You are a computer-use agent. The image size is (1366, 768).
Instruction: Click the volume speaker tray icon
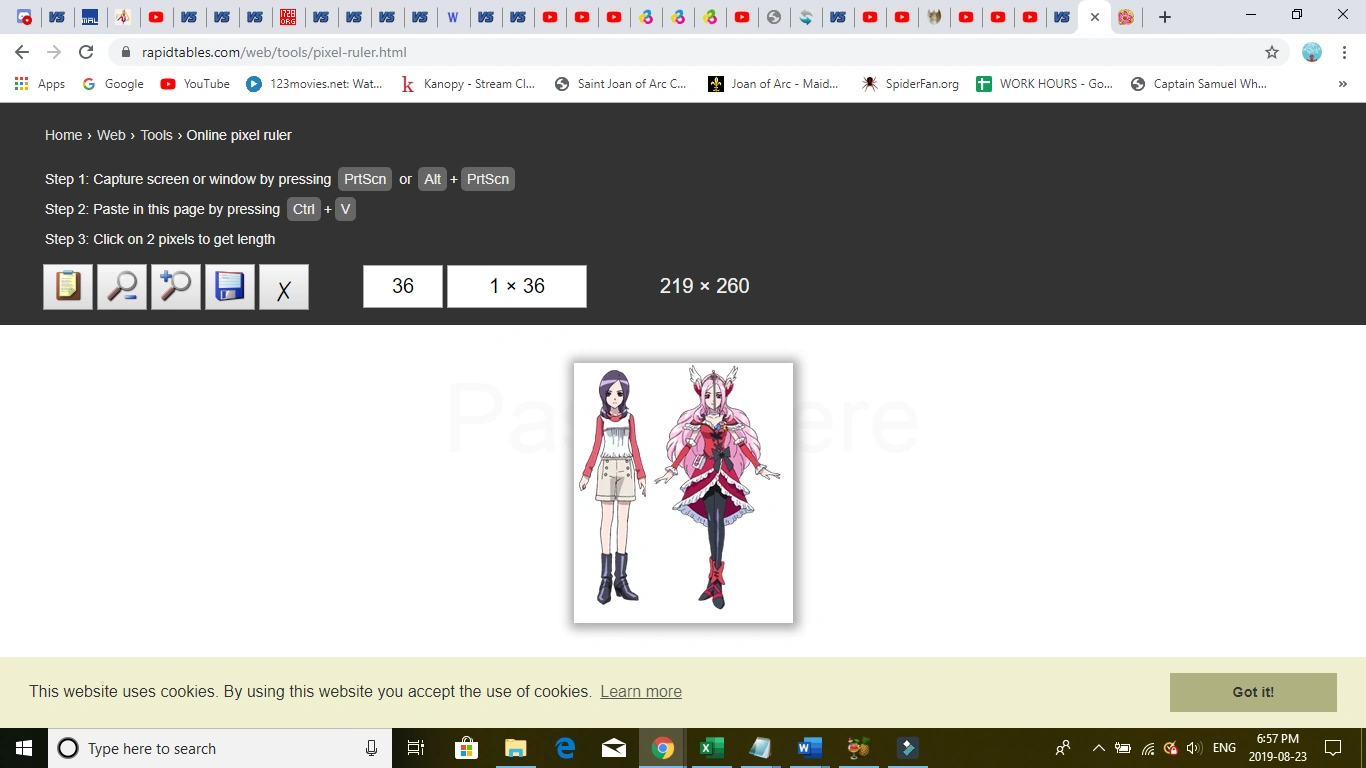[1193, 748]
